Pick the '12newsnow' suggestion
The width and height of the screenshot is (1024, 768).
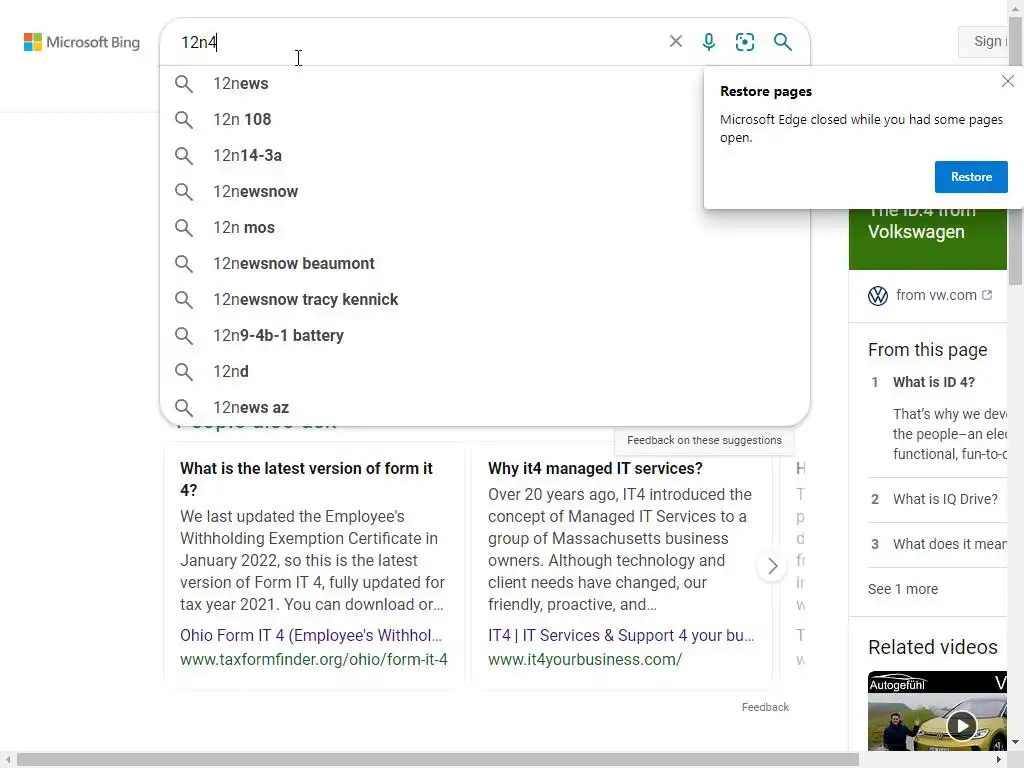point(485,191)
